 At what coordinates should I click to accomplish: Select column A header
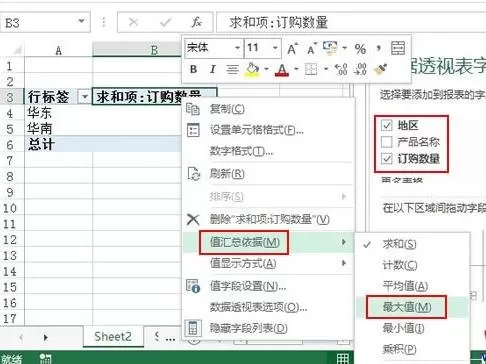point(58,50)
